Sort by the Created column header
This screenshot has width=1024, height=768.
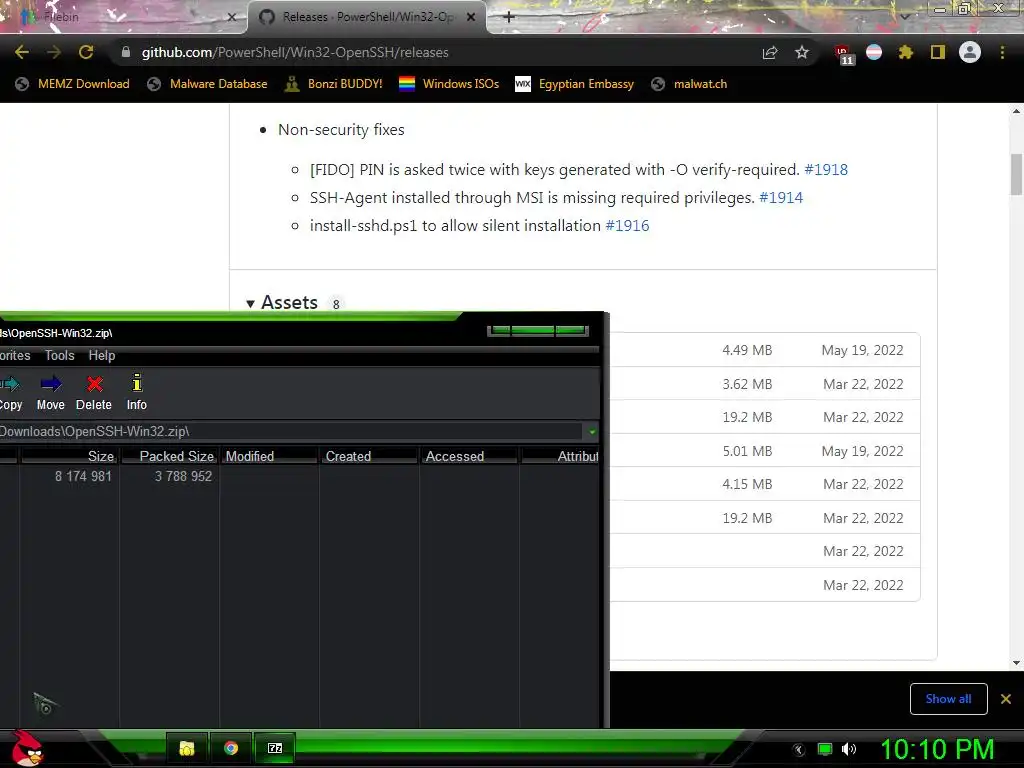(x=369, y=456)
